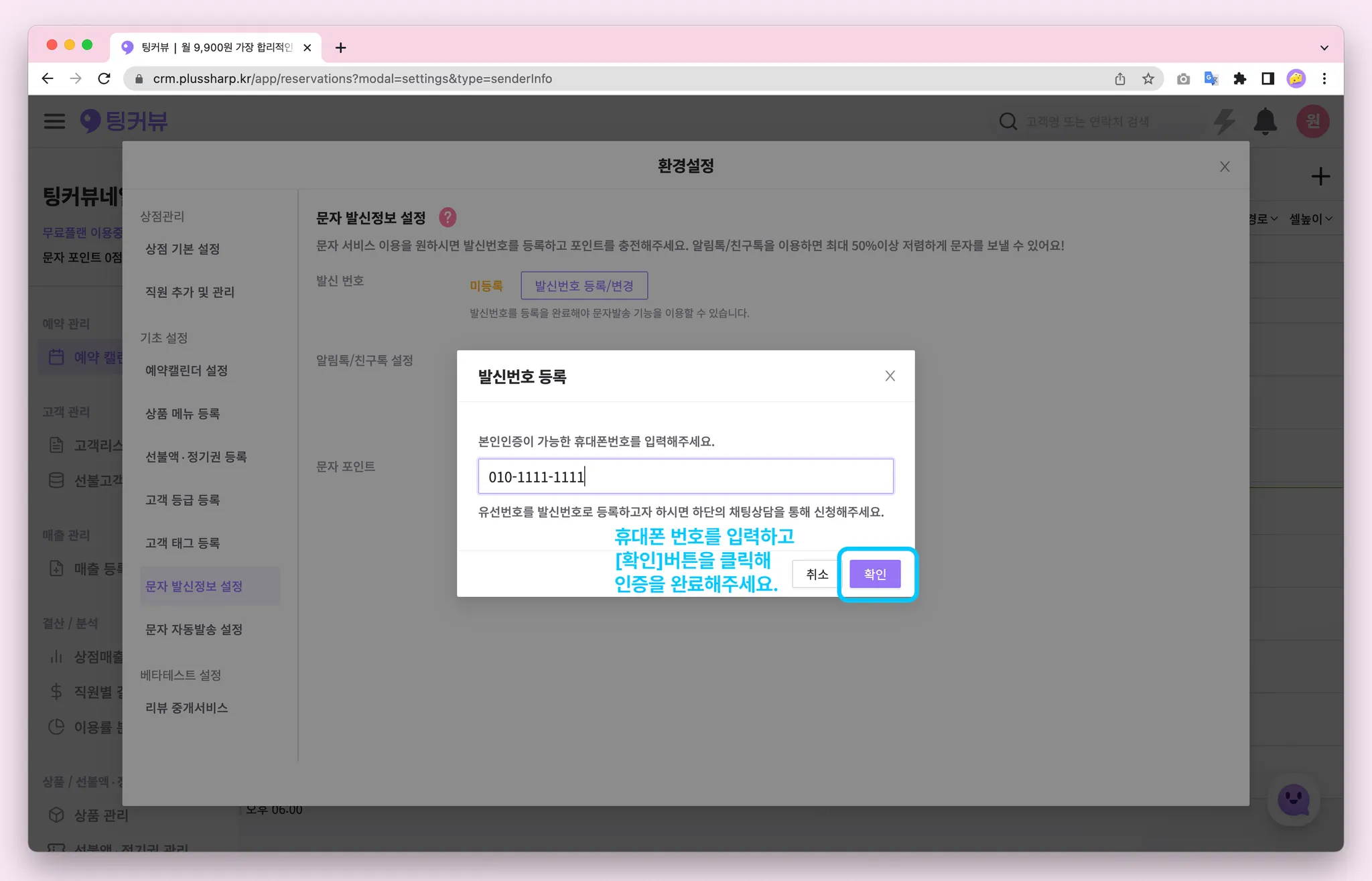Click the notification bell icon

(1265, 121)
